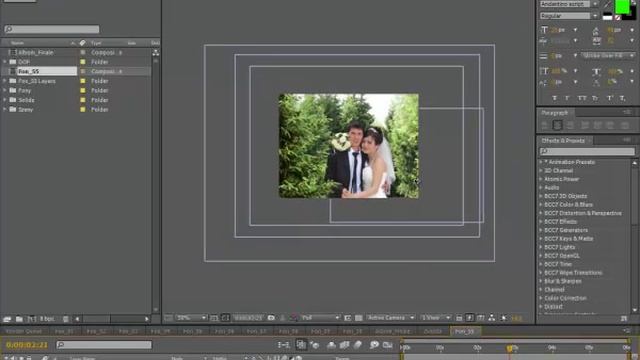Delete selected project item with trash icon
Screen dimensions: 640x360
(66, 319)
